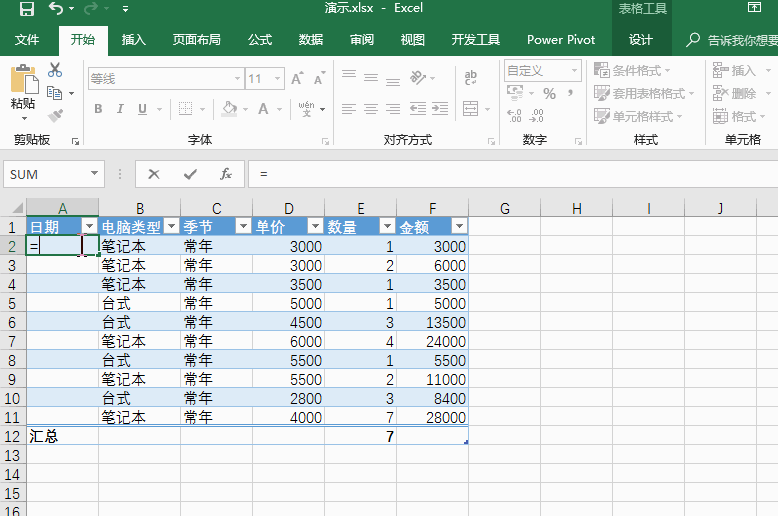778x516 pixels.
Task: Switch to the 插入 tab
Action: [x=133, y=40]
